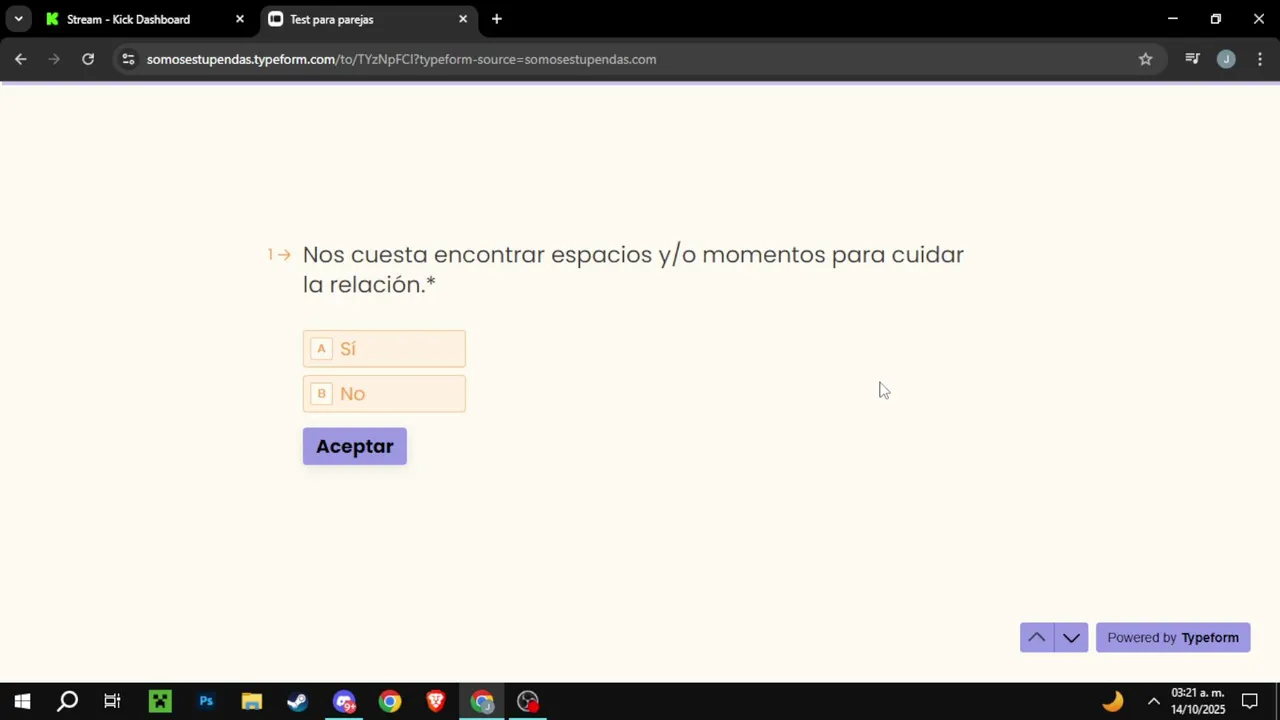Close the Test para parejas tab

(463, 19)
